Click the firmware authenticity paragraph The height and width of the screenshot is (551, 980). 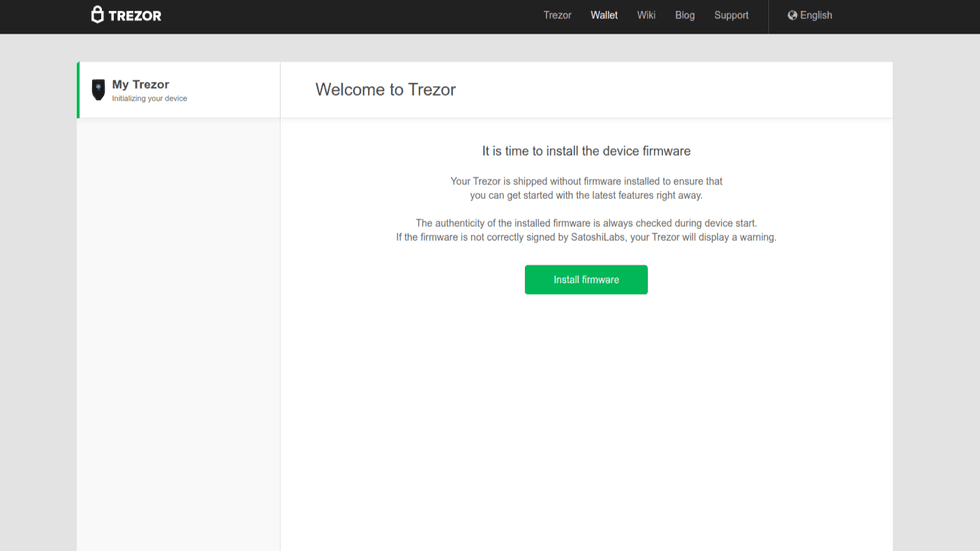click(586, 223)
